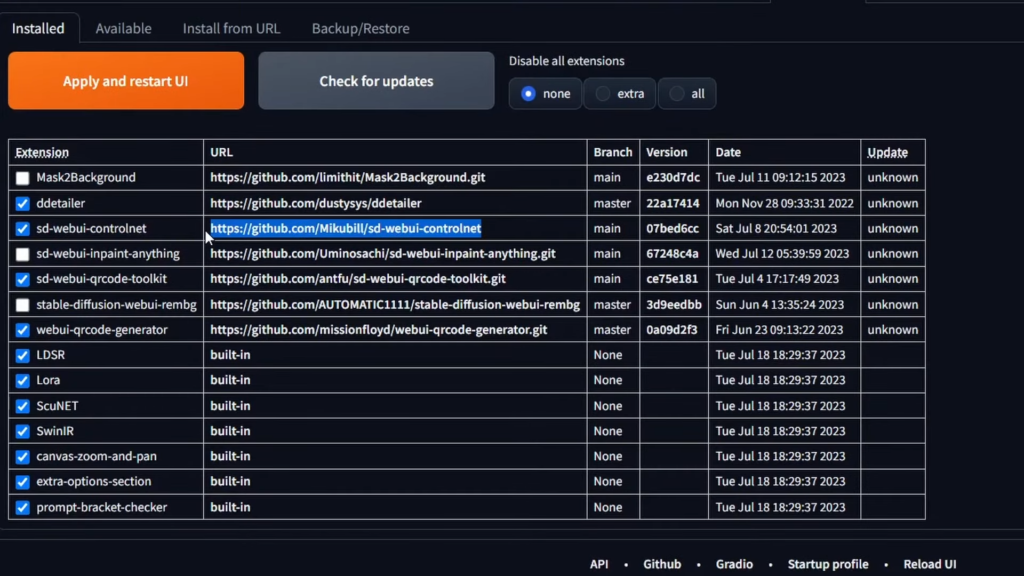Click the highlighted sd-webui-controlnet GitHub URL
This screenshot has height=576, width=1024.
[345, 228]
